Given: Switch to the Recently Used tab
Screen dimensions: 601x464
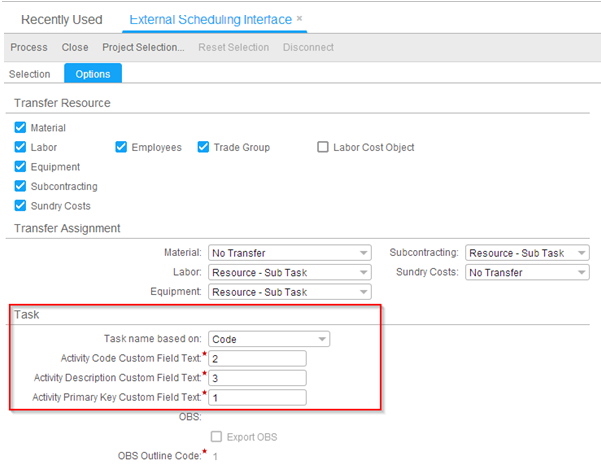Looking at the screenshot, I should click(x=62, y=20).
